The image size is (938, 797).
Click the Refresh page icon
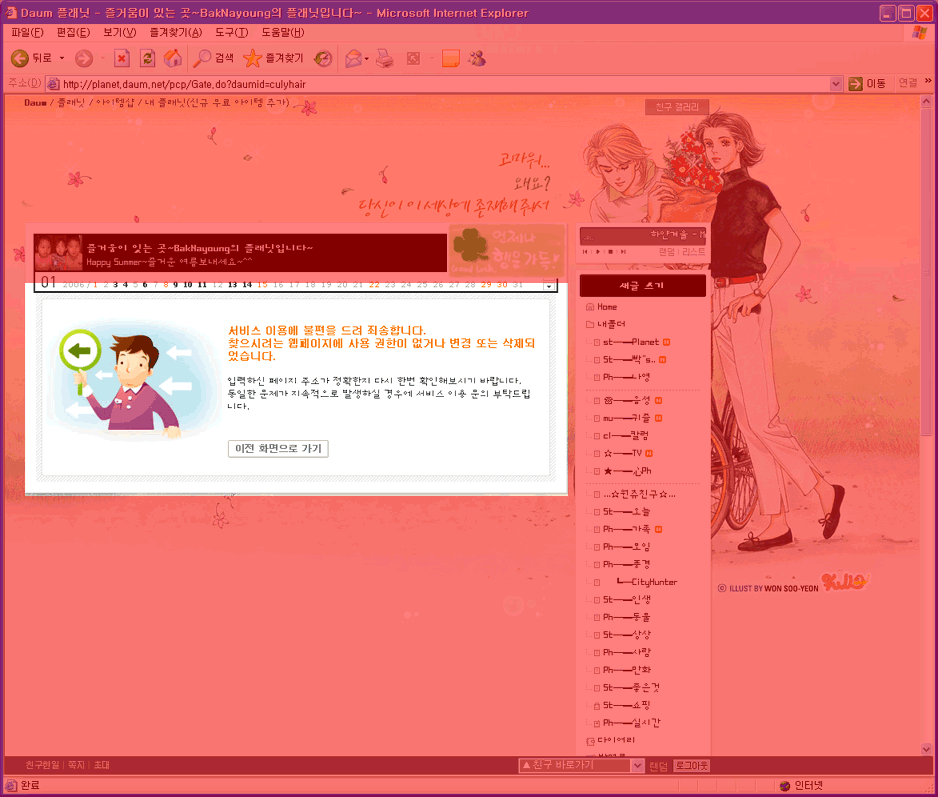(147, 58)
